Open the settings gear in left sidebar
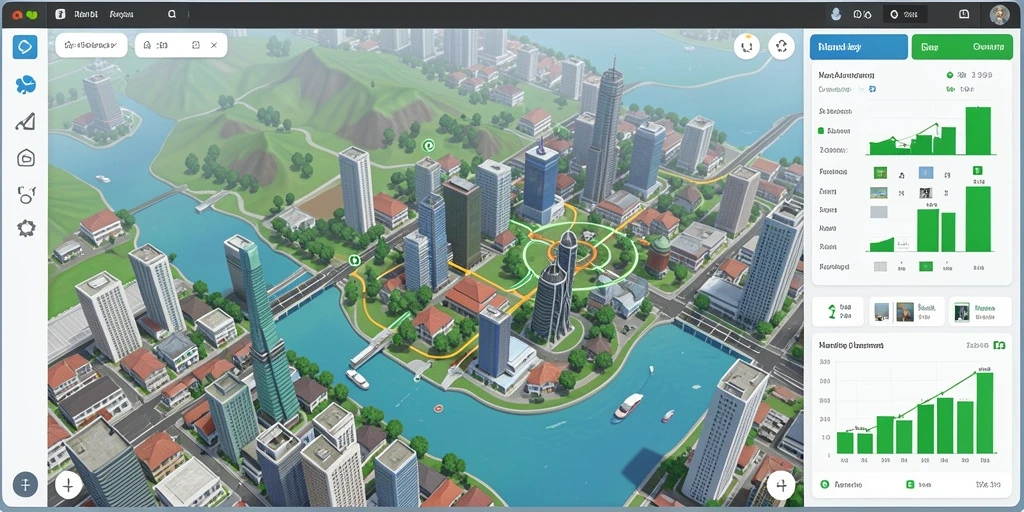Image resolution: width=1024 pixels, height=512 pixels. click(x=25, y=228)
